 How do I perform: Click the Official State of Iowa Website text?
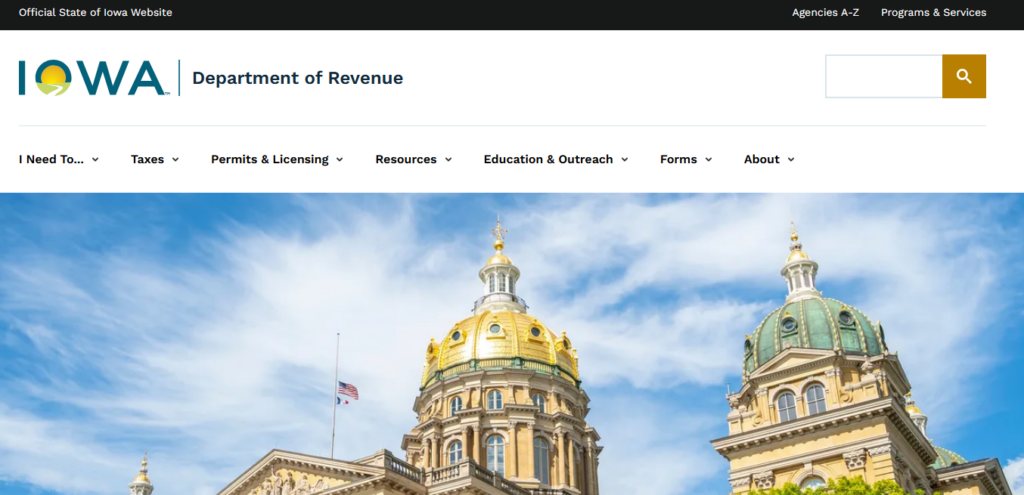coord(95,13)
